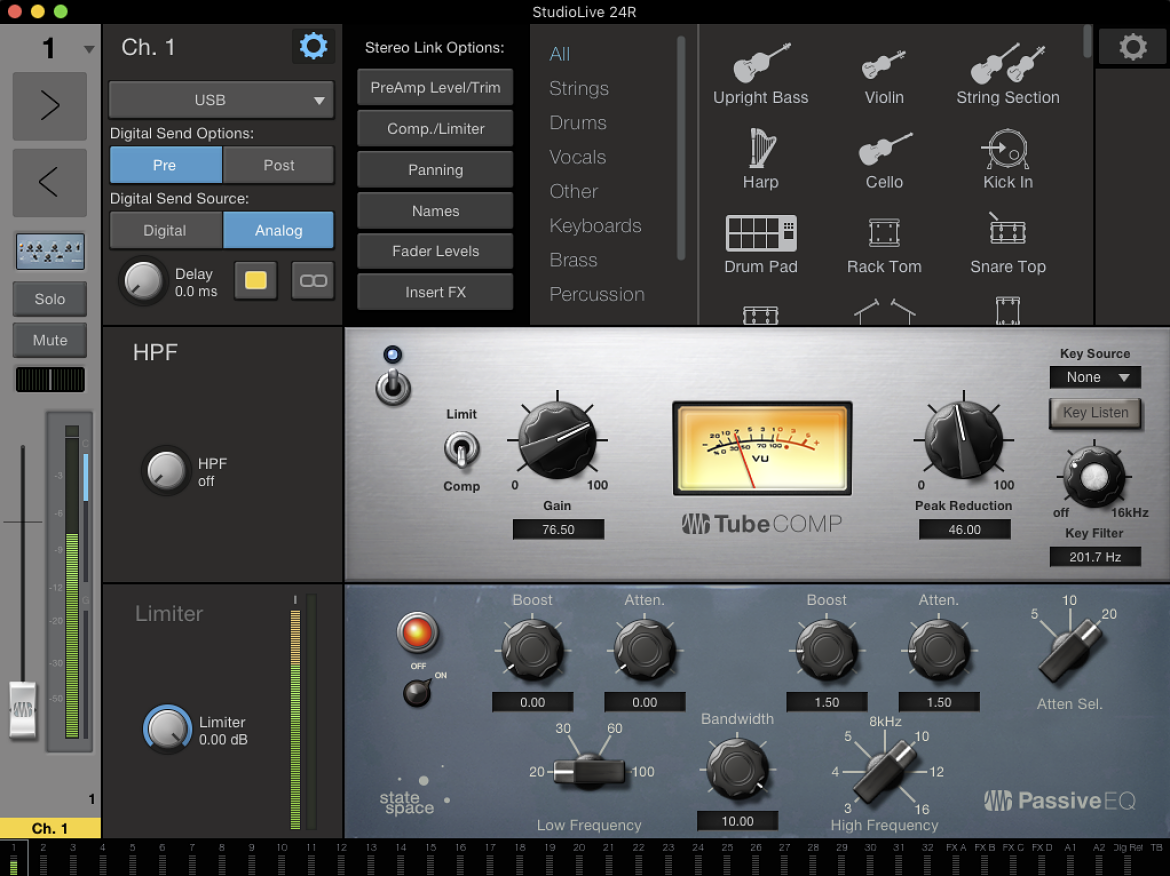Toggle the red PassiveEQ power lamp
The width and height of the screenshot is (1170, 876).
click(x=417, y=632)
